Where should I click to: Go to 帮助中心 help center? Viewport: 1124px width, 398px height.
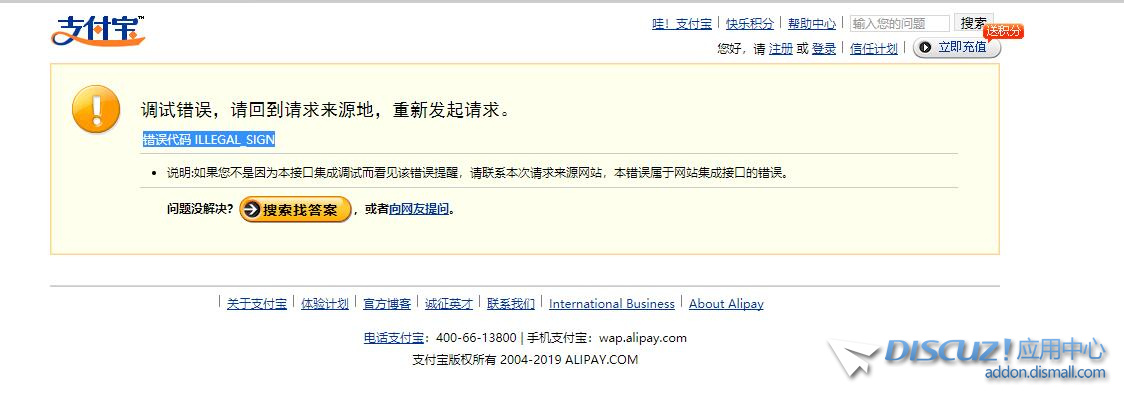[811, 24]
